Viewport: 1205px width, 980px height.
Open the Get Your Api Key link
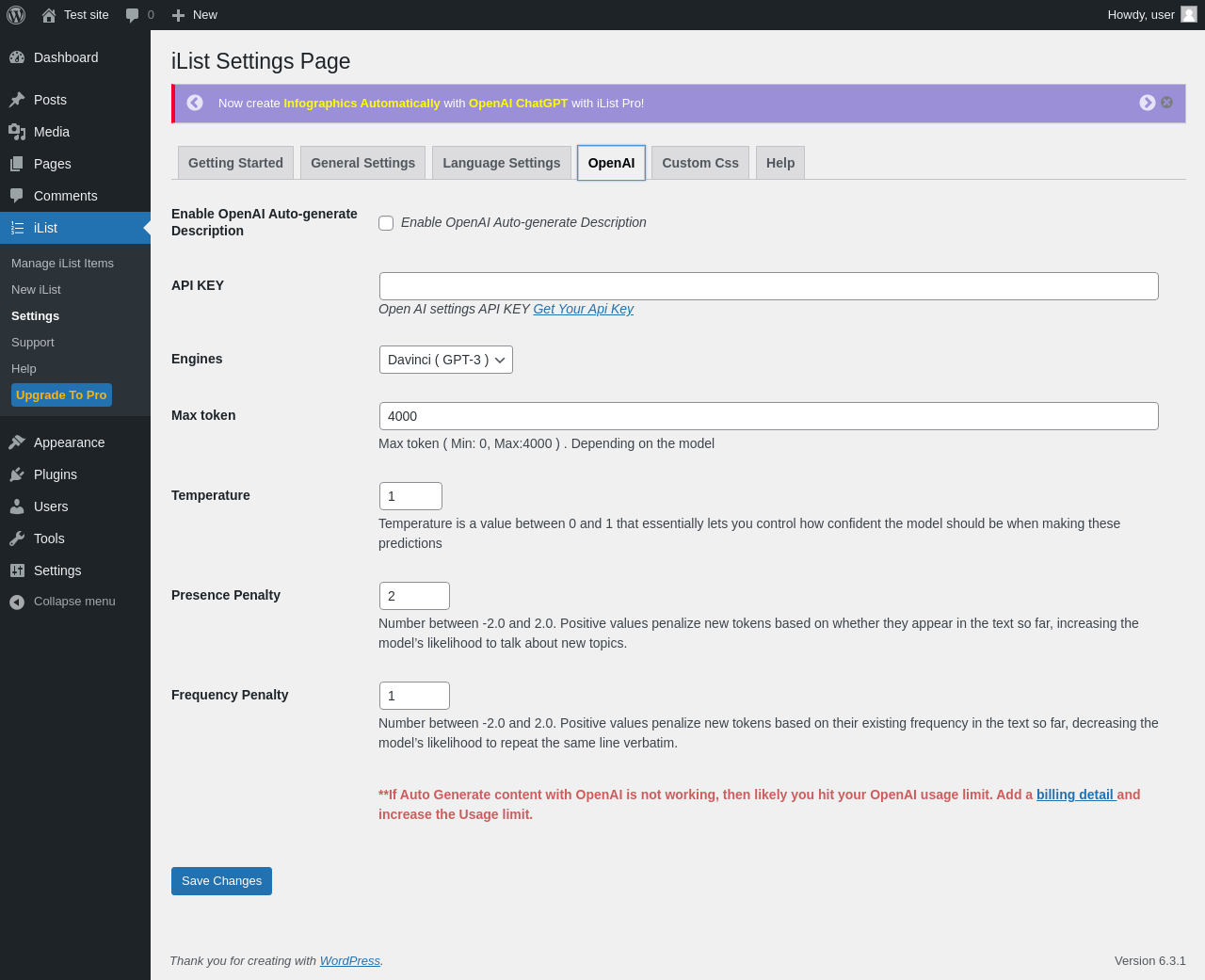click(x=584, y=309)
